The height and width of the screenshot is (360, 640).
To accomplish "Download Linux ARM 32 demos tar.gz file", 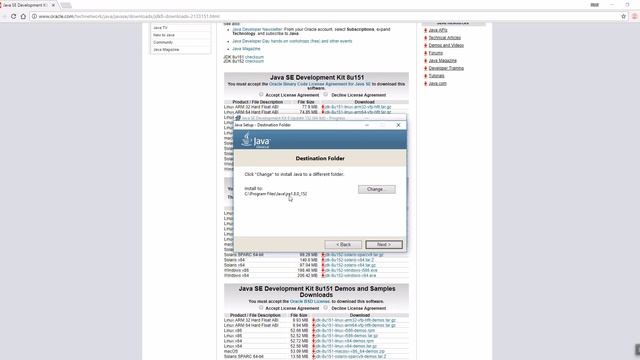I will point(355,320).
